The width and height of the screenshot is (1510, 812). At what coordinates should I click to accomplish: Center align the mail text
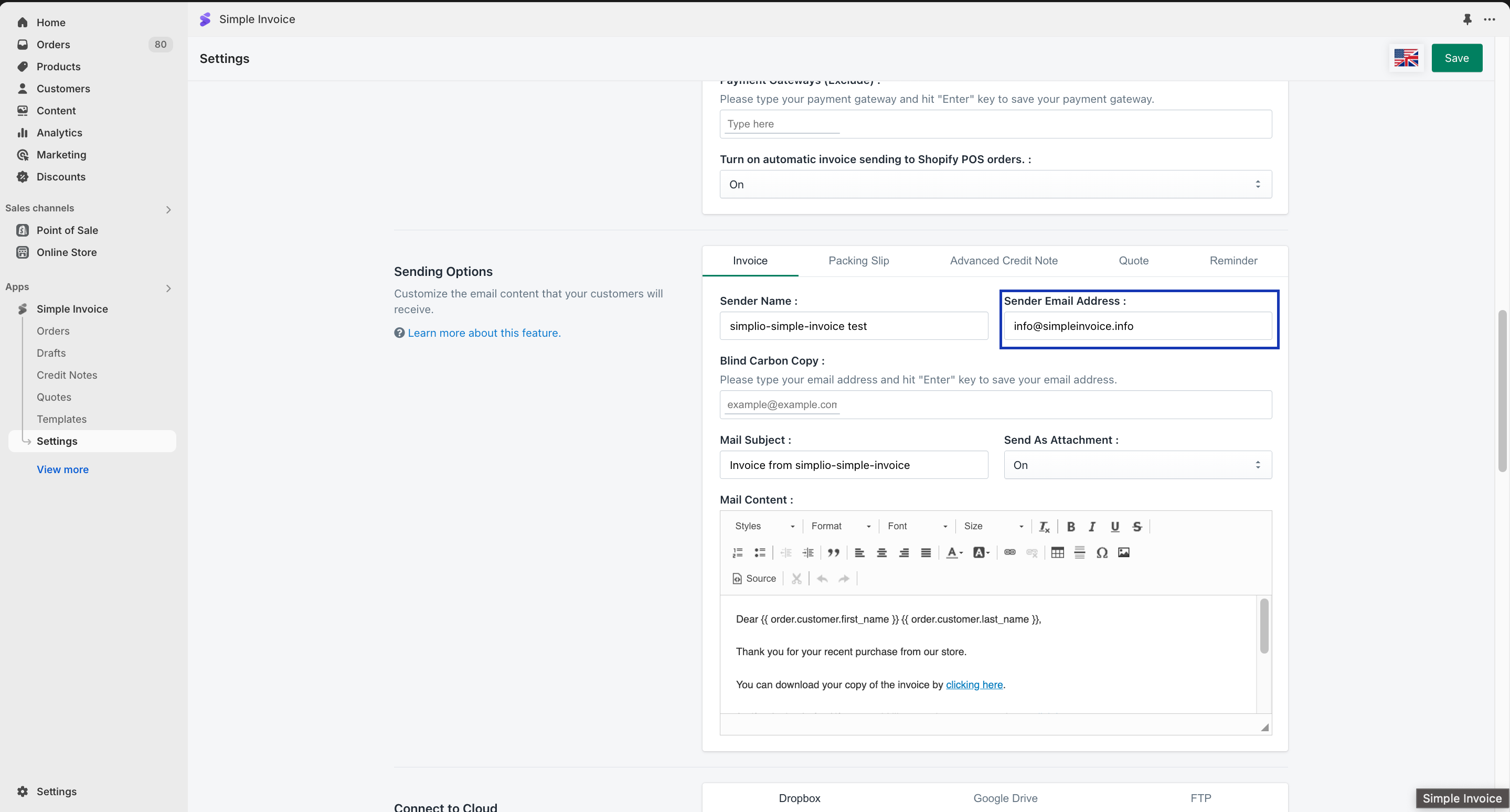tap(881, 552)
